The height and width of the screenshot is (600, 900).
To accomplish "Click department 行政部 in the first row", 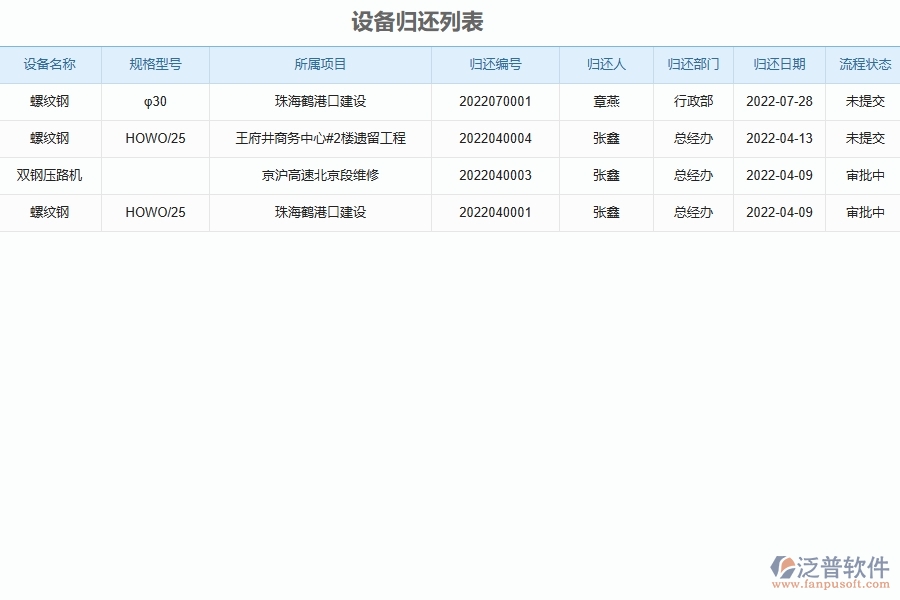I will coord(694,101).
